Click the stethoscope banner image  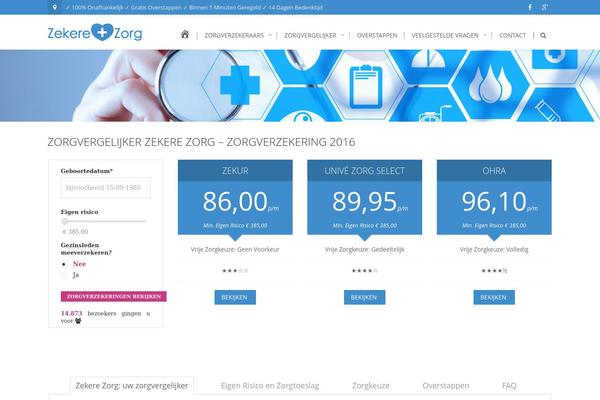[300, 85]
